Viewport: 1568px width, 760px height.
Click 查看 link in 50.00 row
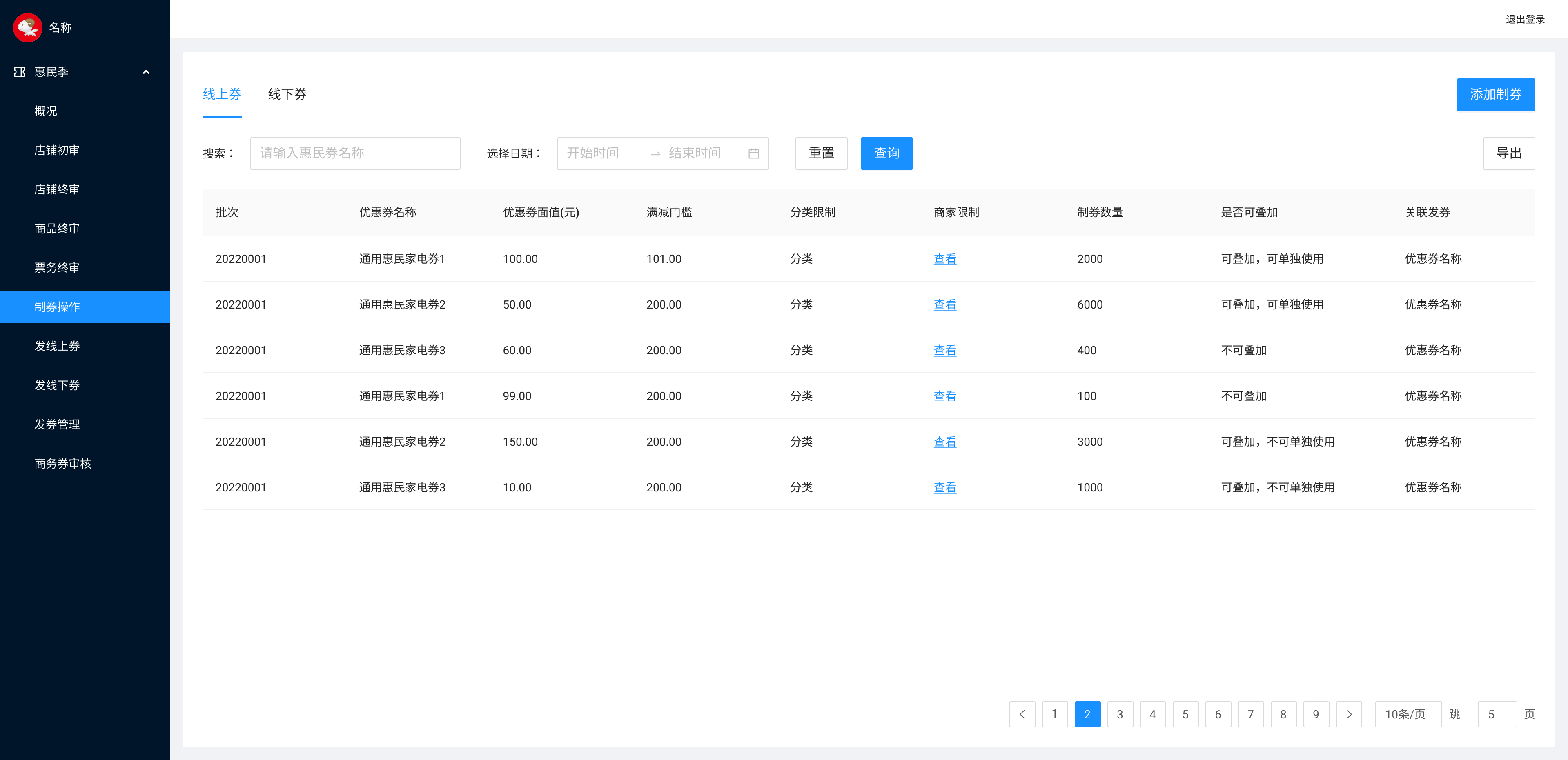945,305
